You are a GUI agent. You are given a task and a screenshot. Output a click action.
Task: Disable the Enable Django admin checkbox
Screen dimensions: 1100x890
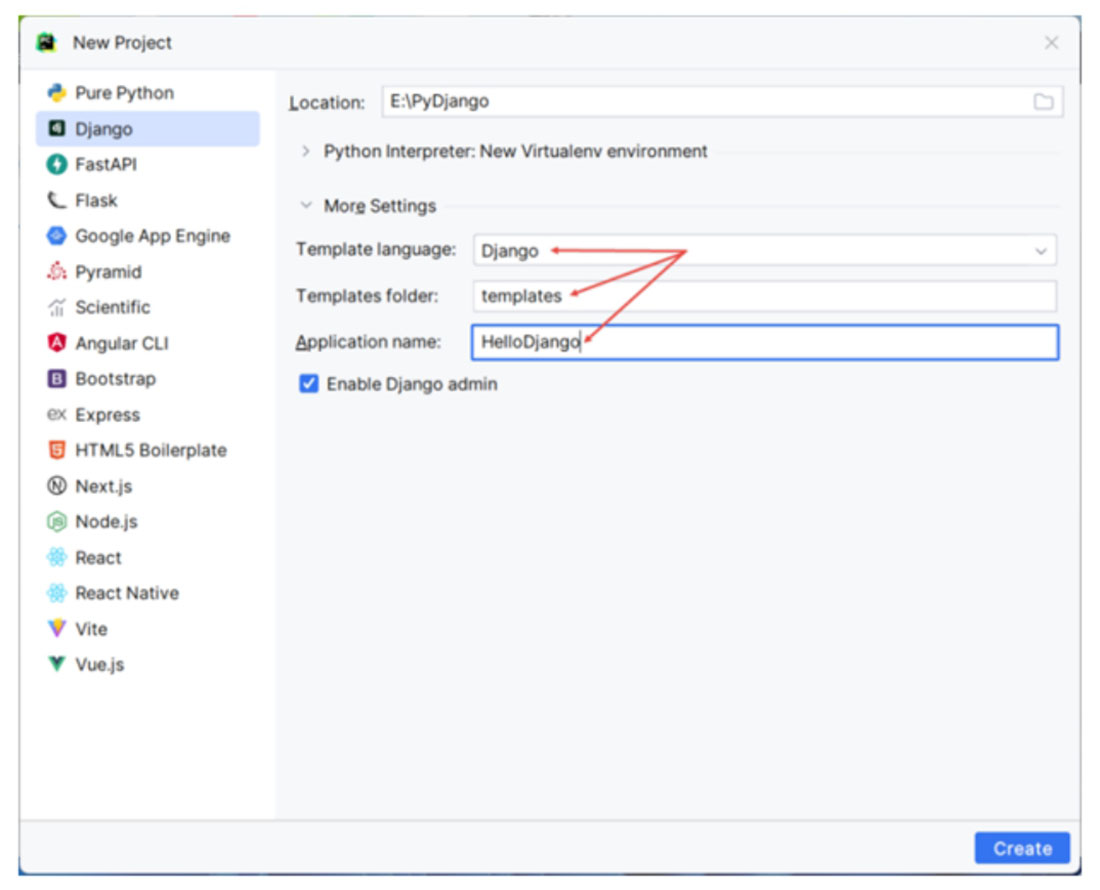[309, 384]
